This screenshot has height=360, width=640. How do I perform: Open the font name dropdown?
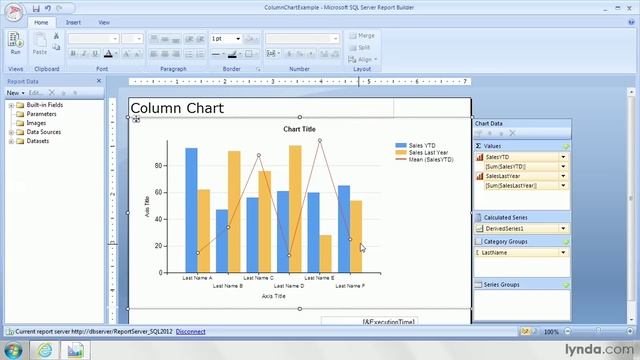point(115,39)
